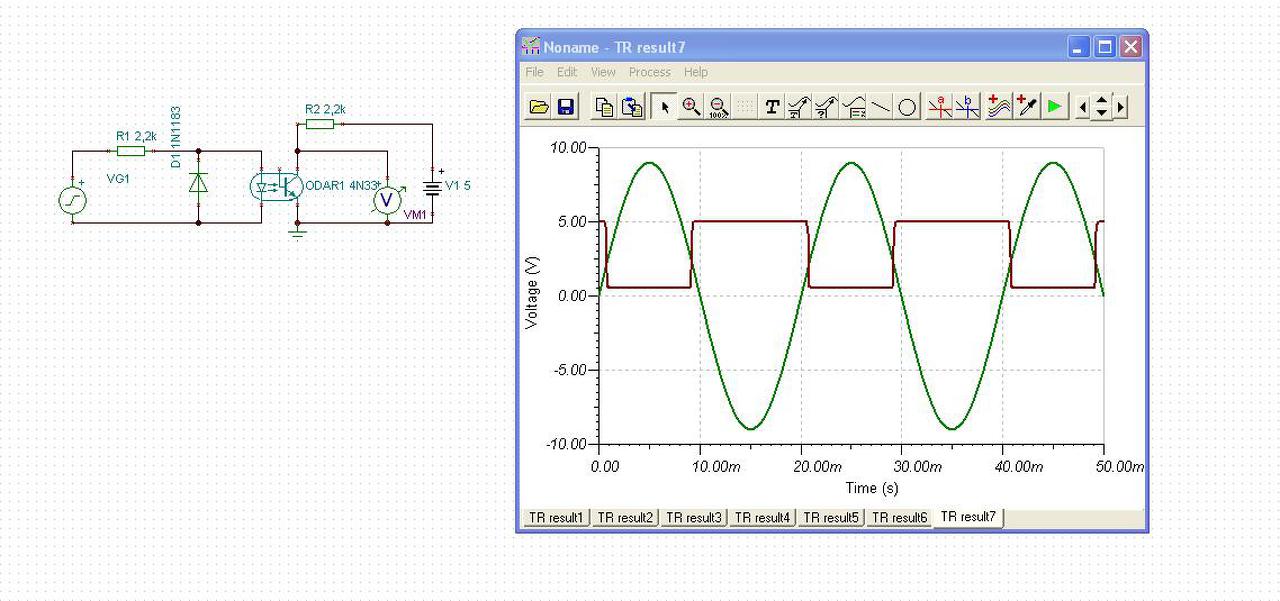Click the Paste icon in the toolbar
The image size is (1280, 601).
[632, 107]
